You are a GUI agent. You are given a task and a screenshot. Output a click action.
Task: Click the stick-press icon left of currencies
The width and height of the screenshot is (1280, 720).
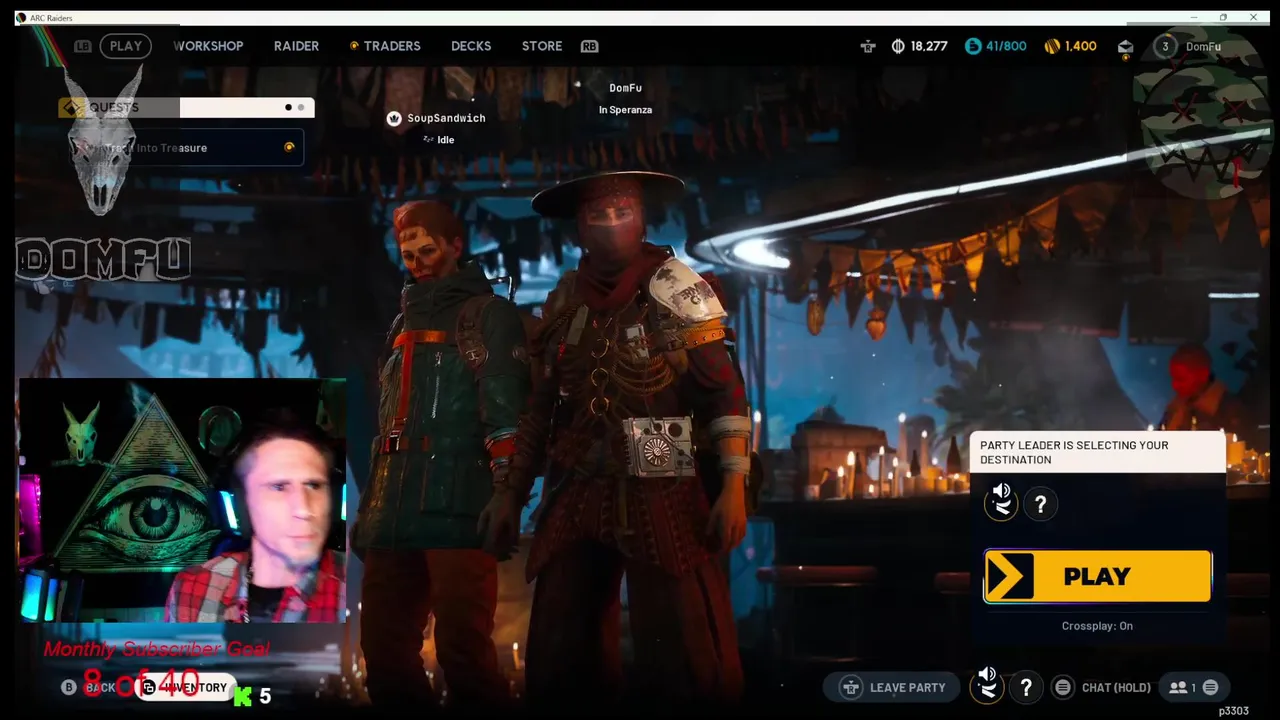coord(868,46)
